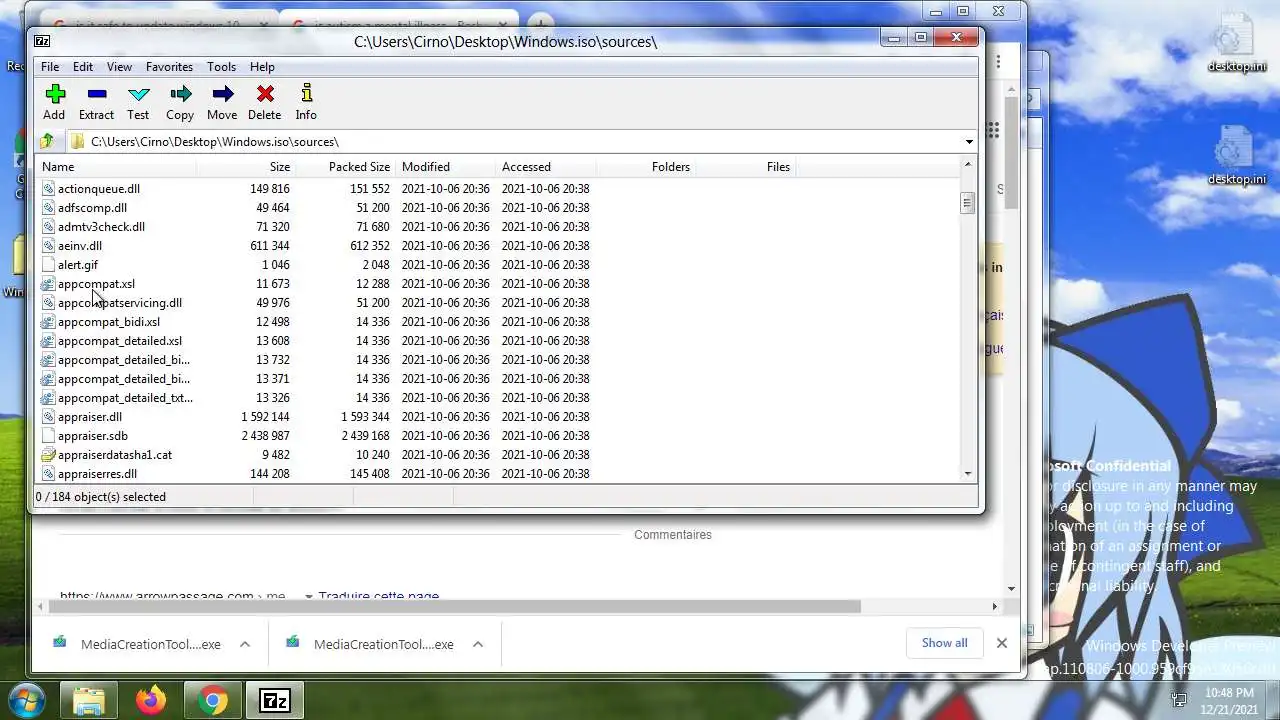Click the 7z logo in title bar
Viewport: 1280px width, 720px height.
point(42,41)
